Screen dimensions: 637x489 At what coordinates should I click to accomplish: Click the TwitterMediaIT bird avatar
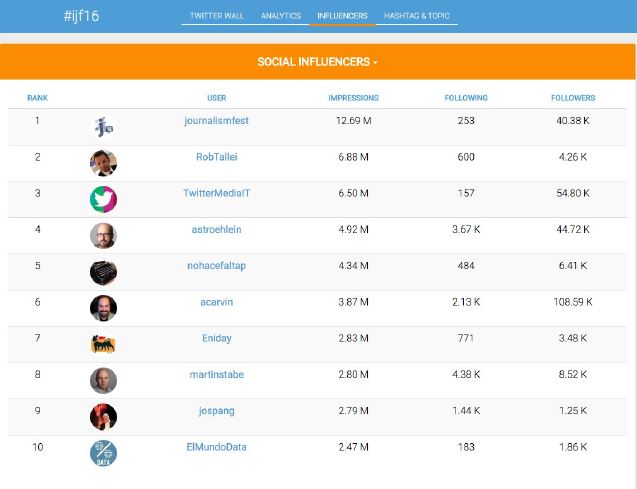pos(103,199)
